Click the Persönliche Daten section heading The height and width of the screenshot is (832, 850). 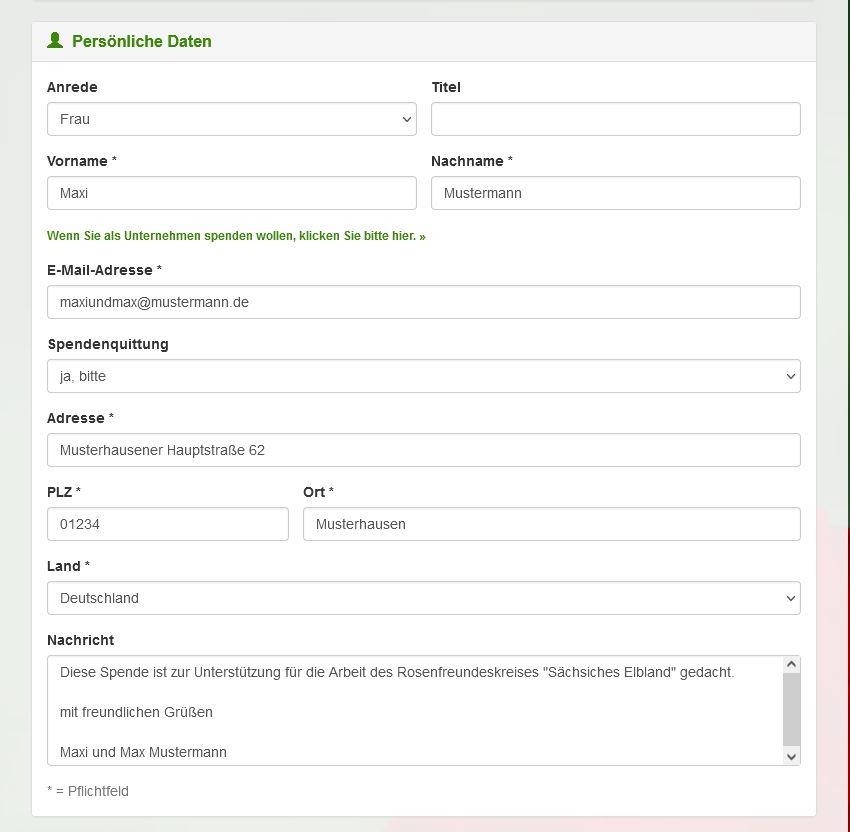(x=141, y=41)
